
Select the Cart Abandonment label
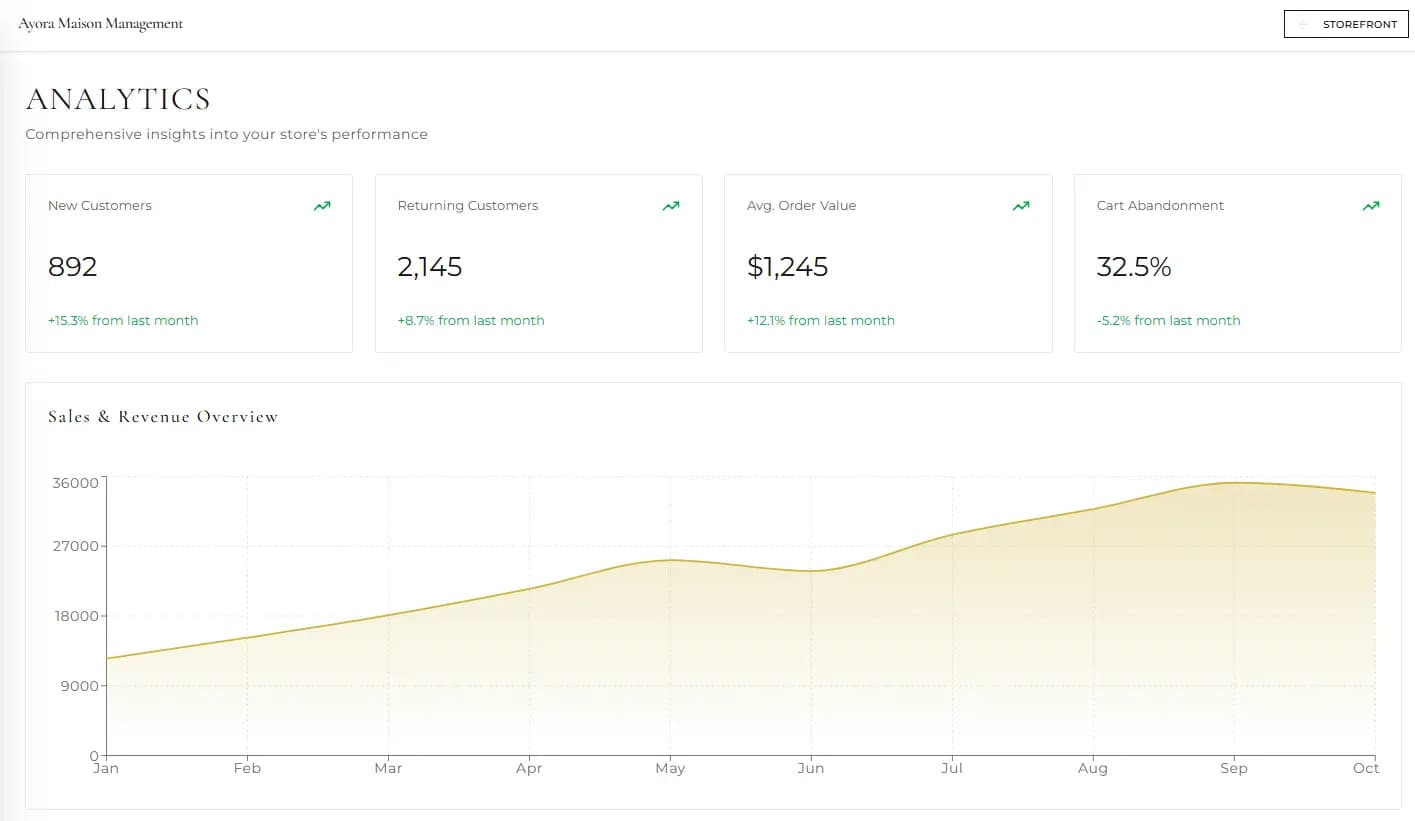click(1160, 205)
